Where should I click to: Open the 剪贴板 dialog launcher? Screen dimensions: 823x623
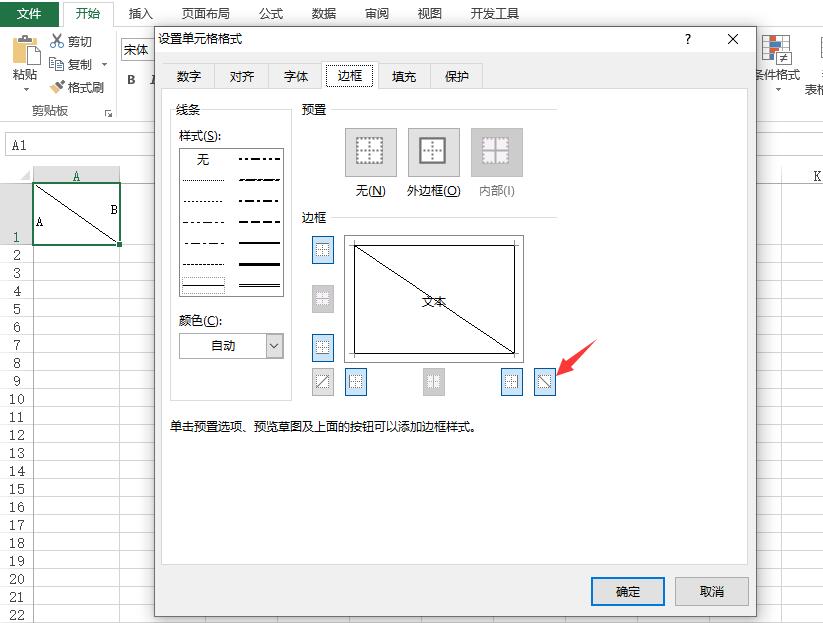(x=108, y=113)
